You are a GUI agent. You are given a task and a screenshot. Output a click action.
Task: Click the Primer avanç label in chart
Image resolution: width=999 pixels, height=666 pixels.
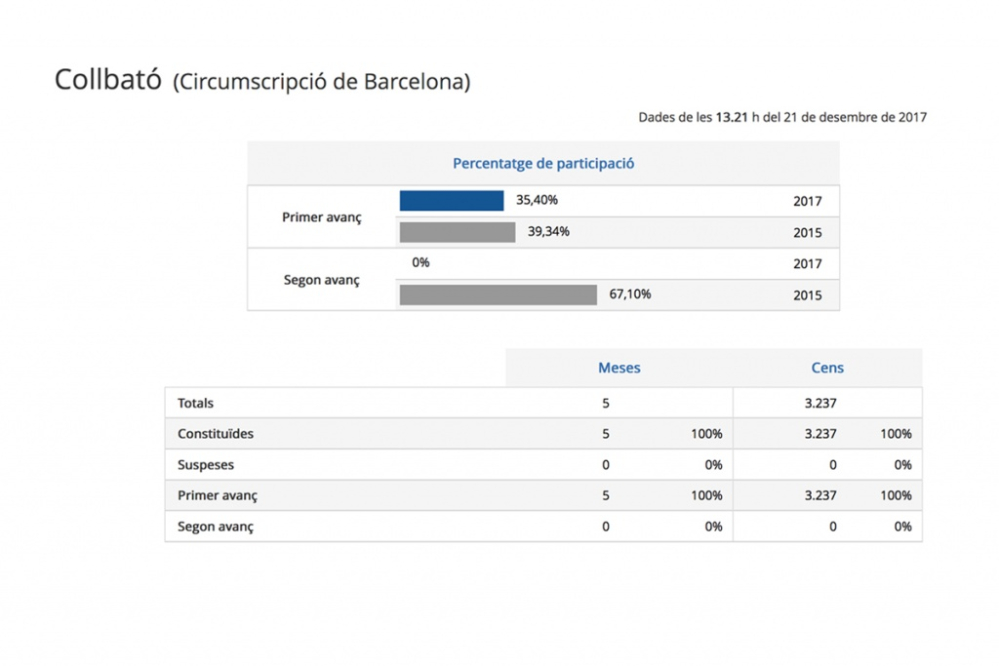[322, 217]
